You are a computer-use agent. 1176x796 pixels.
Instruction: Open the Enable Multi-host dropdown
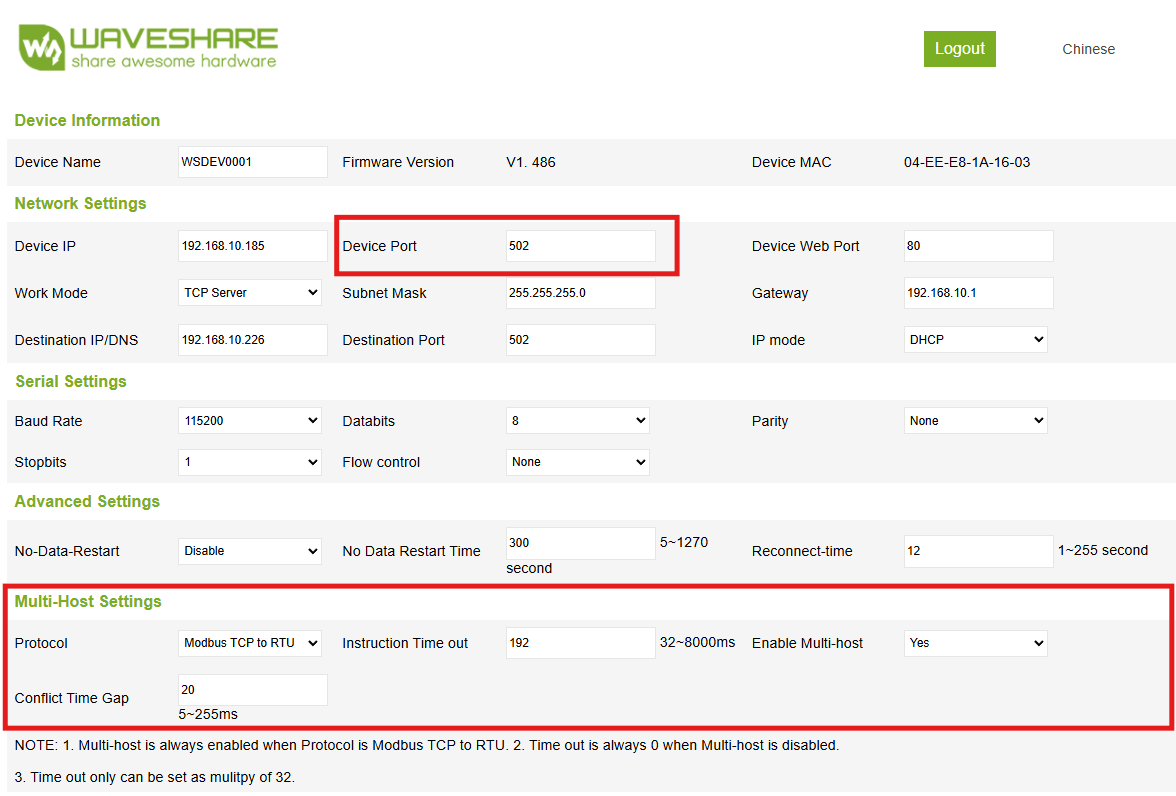pyautogui.click(x=975, y=643)
